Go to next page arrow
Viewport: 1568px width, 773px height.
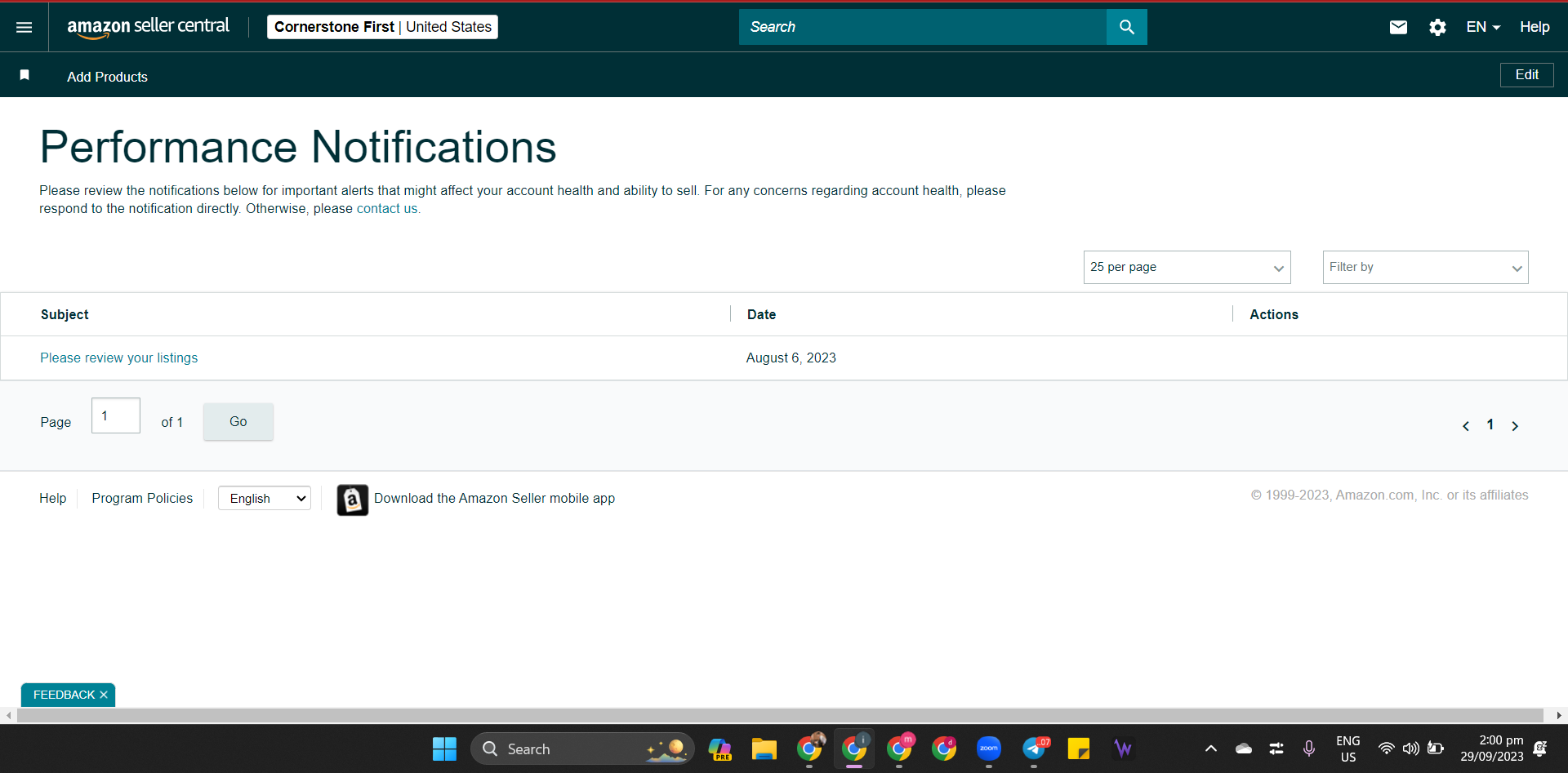[1515, 426]
